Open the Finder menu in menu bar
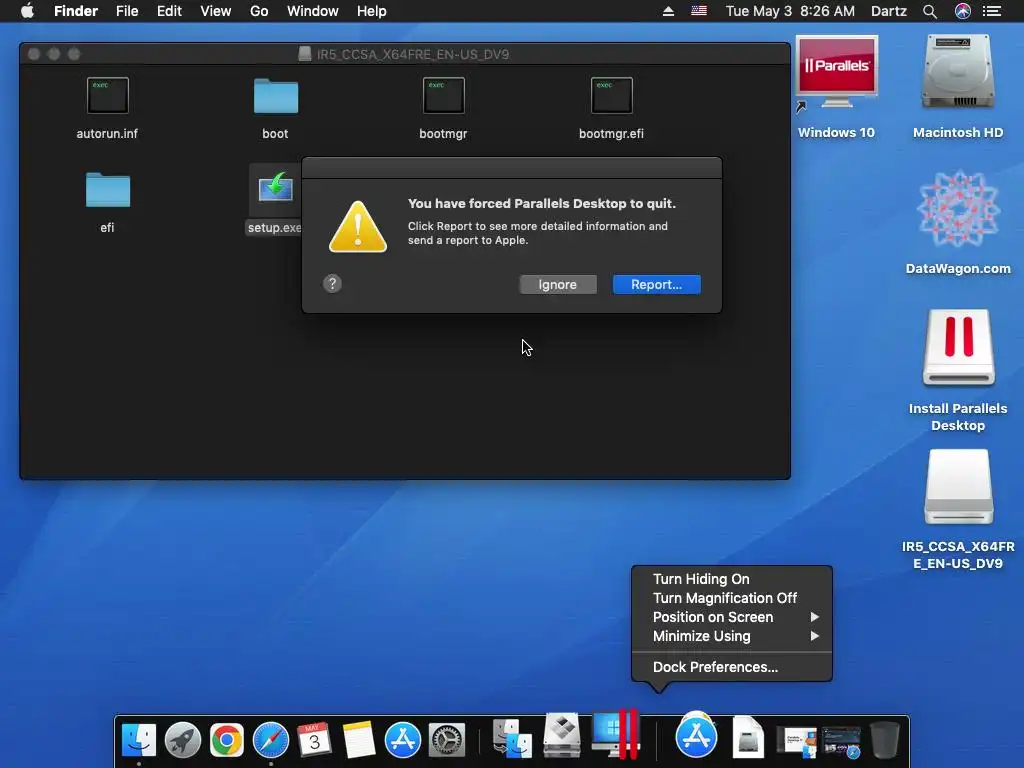 click(x=76, y=11)
